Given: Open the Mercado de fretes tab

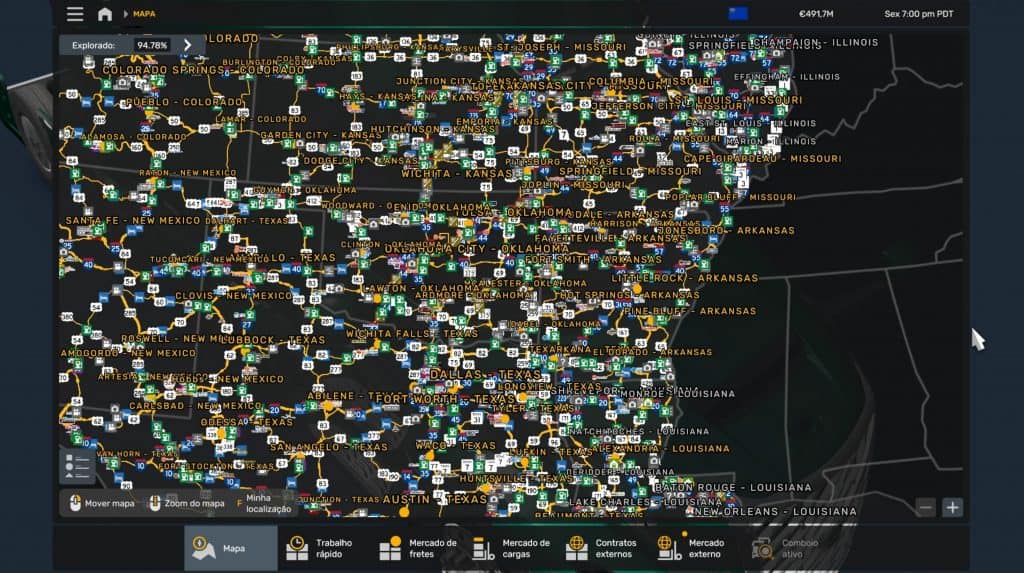Looking at the screenshot, I should point(417,548).
